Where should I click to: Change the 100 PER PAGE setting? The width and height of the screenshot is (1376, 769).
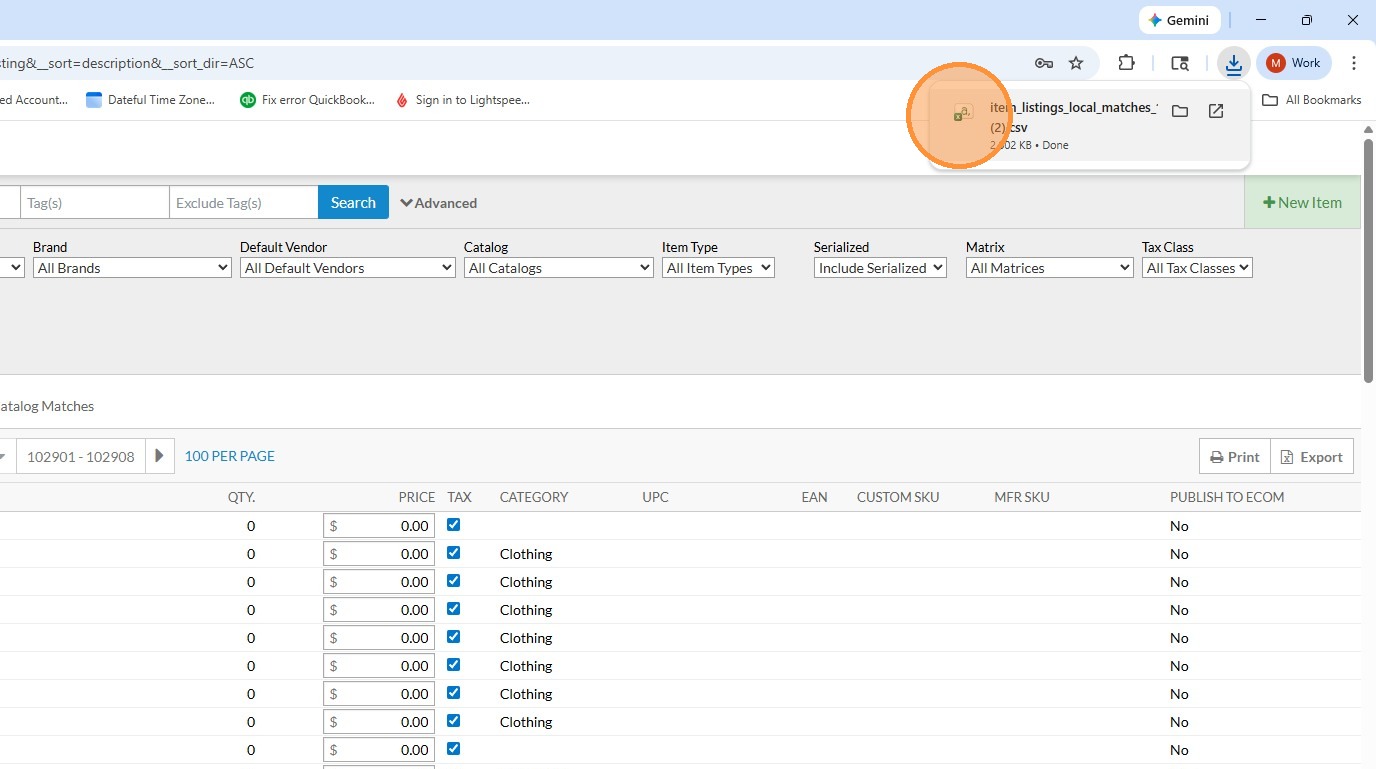230,456
